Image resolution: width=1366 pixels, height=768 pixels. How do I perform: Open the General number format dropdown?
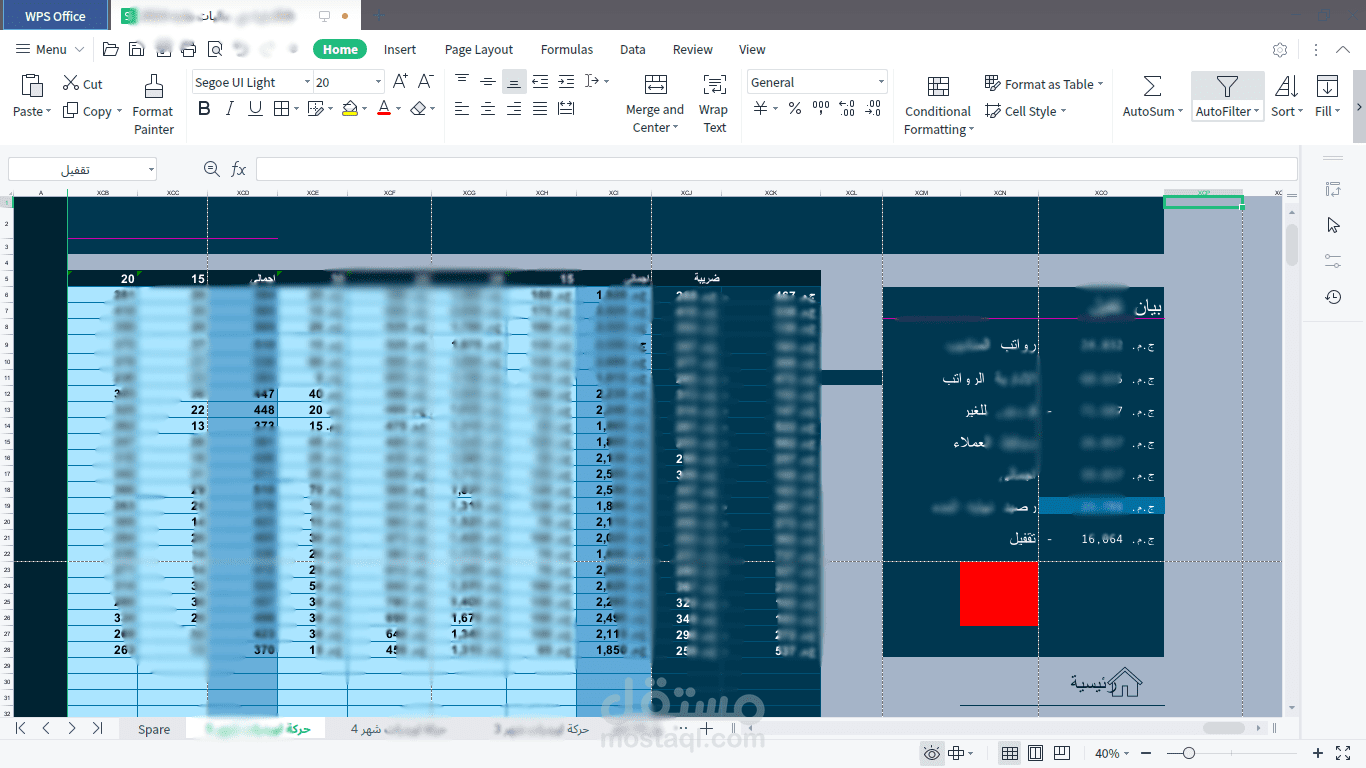click(881, 82)
